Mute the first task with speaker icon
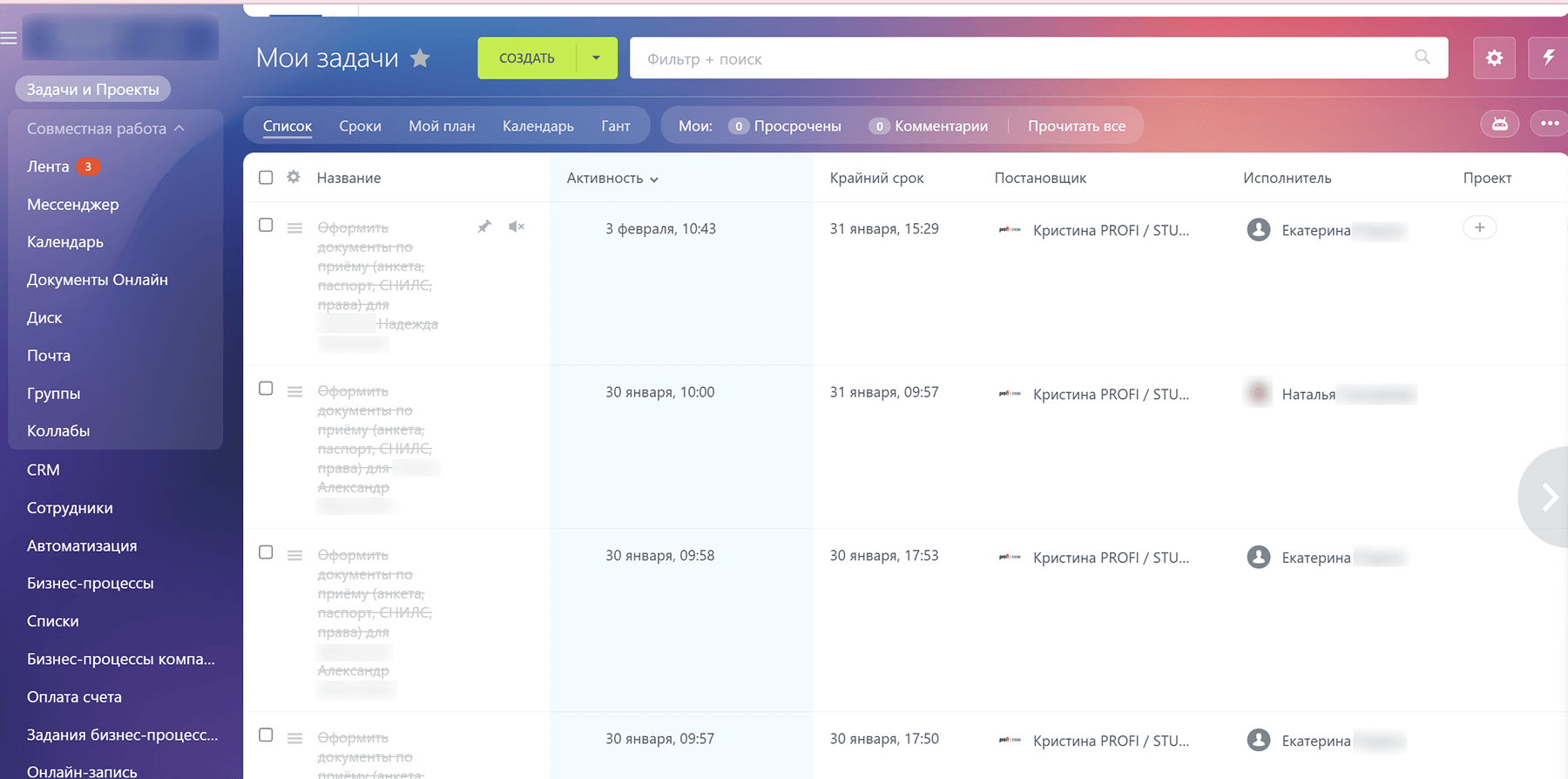The width and height of the screenshot is (1568, 779). 517,227
